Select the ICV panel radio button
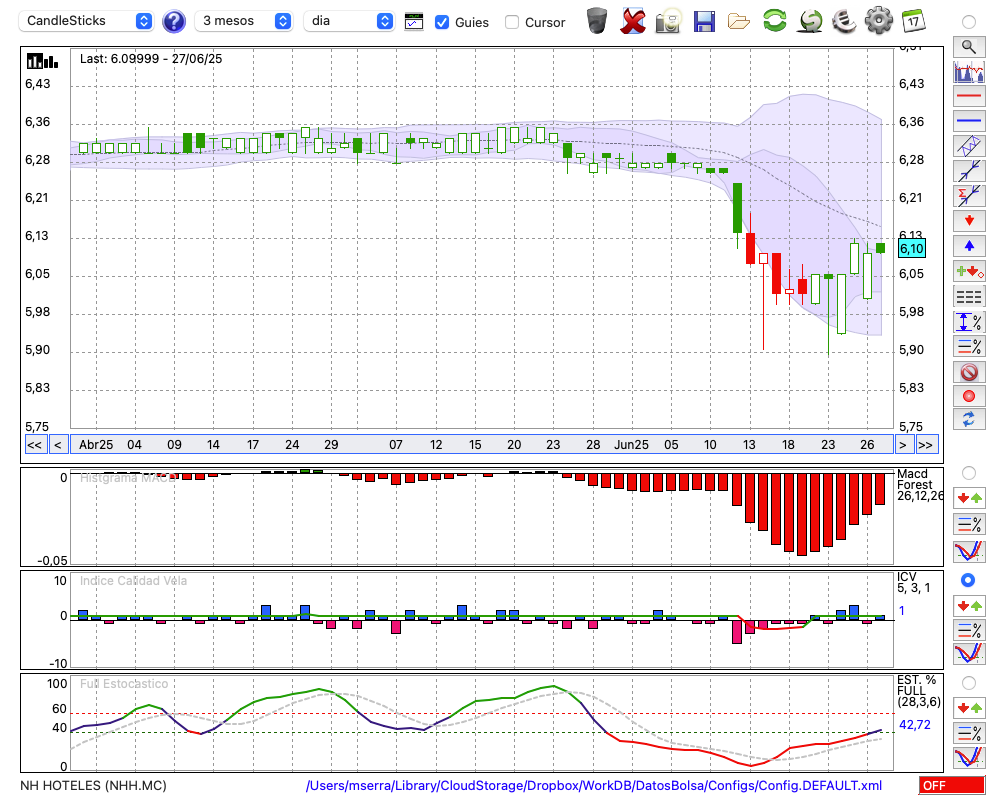1000x800 pixels. [969, 580]
